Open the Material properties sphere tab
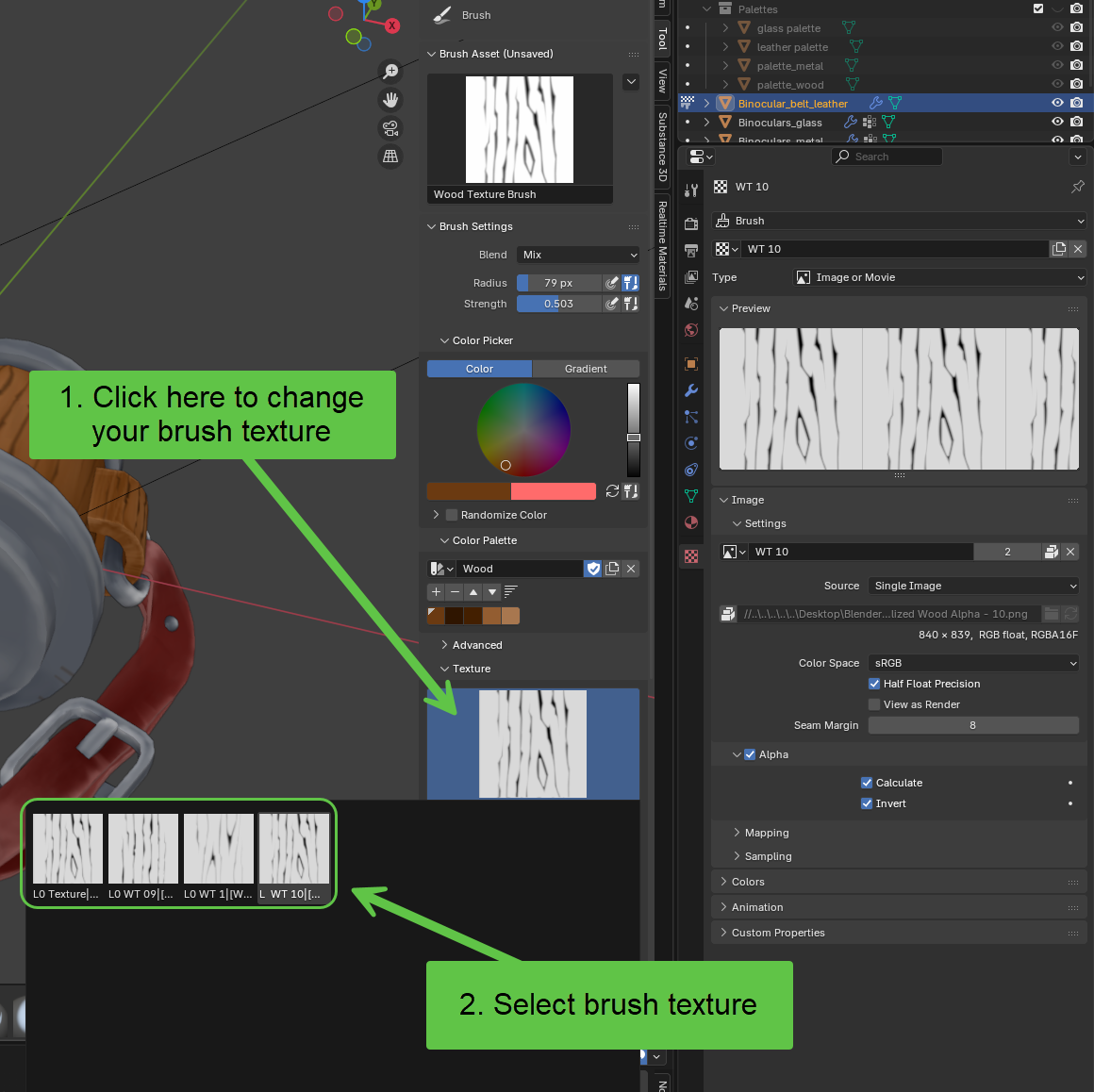 tap(691, 522)
